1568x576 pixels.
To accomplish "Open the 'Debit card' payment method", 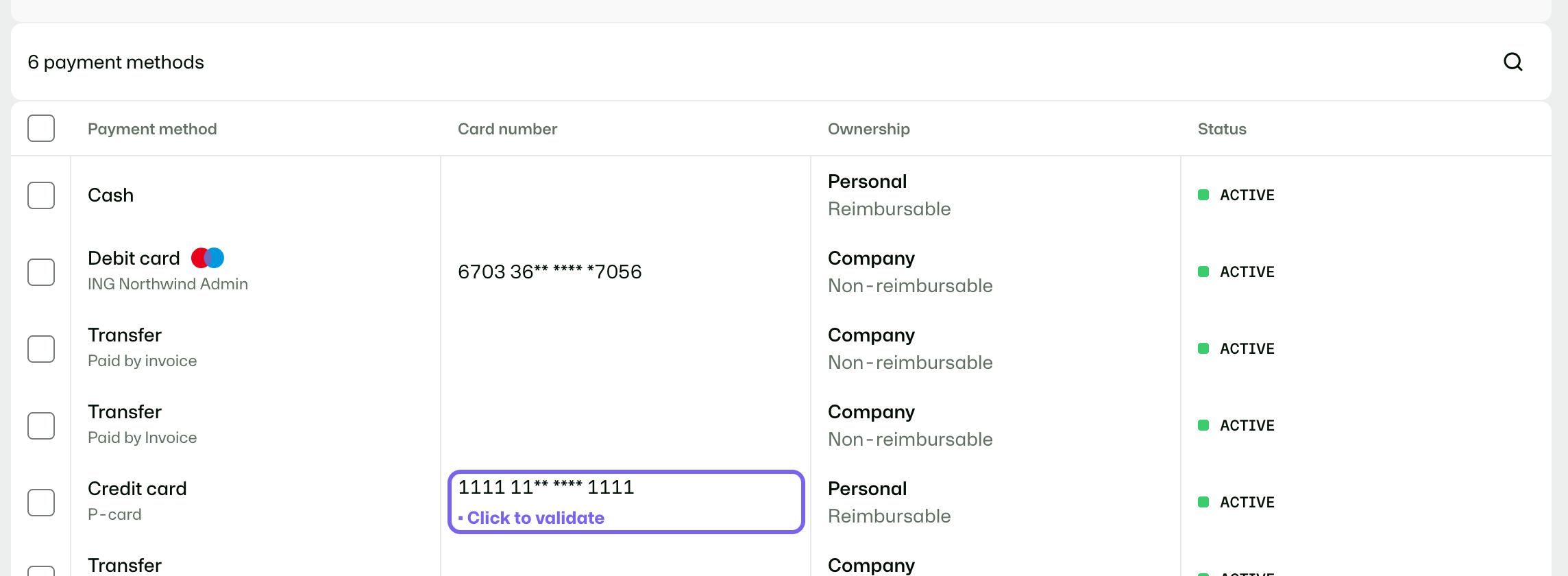I will tap(134, 259).
